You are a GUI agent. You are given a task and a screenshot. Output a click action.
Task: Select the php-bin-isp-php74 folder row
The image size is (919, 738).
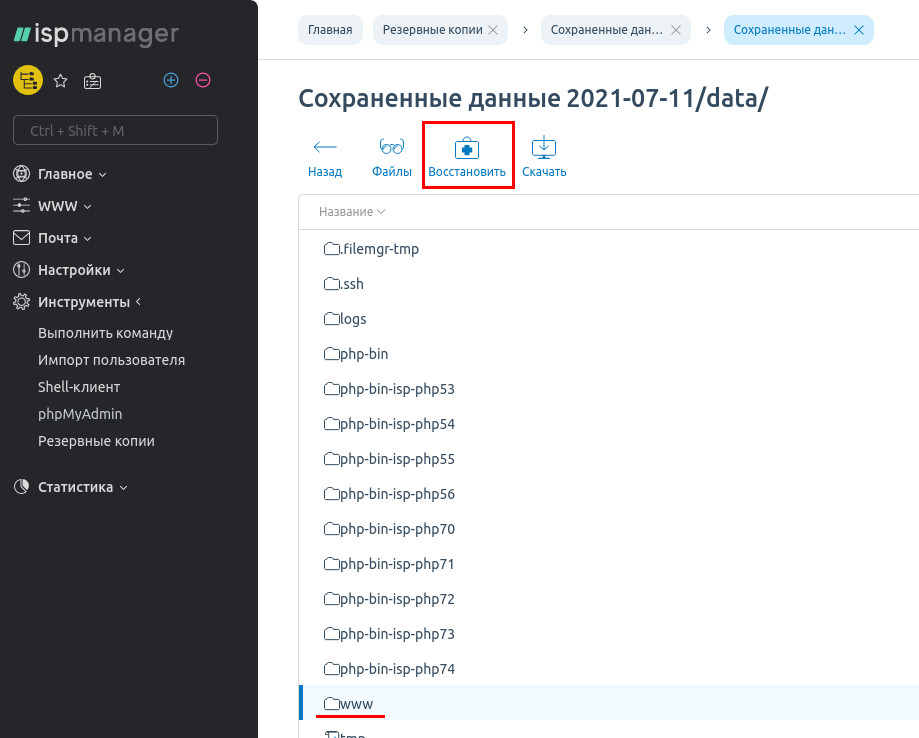click(x=397, y=669)
